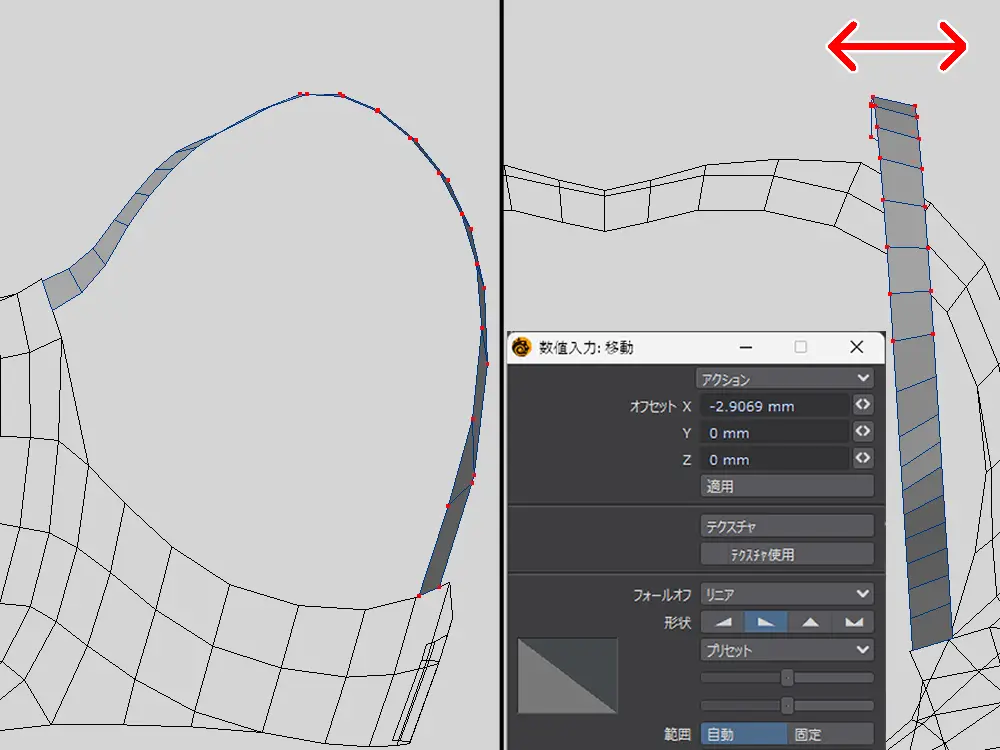This screenshot has width=1000, height=750.
Task: Open the アクション dropdown
Action: coord(786,379)
